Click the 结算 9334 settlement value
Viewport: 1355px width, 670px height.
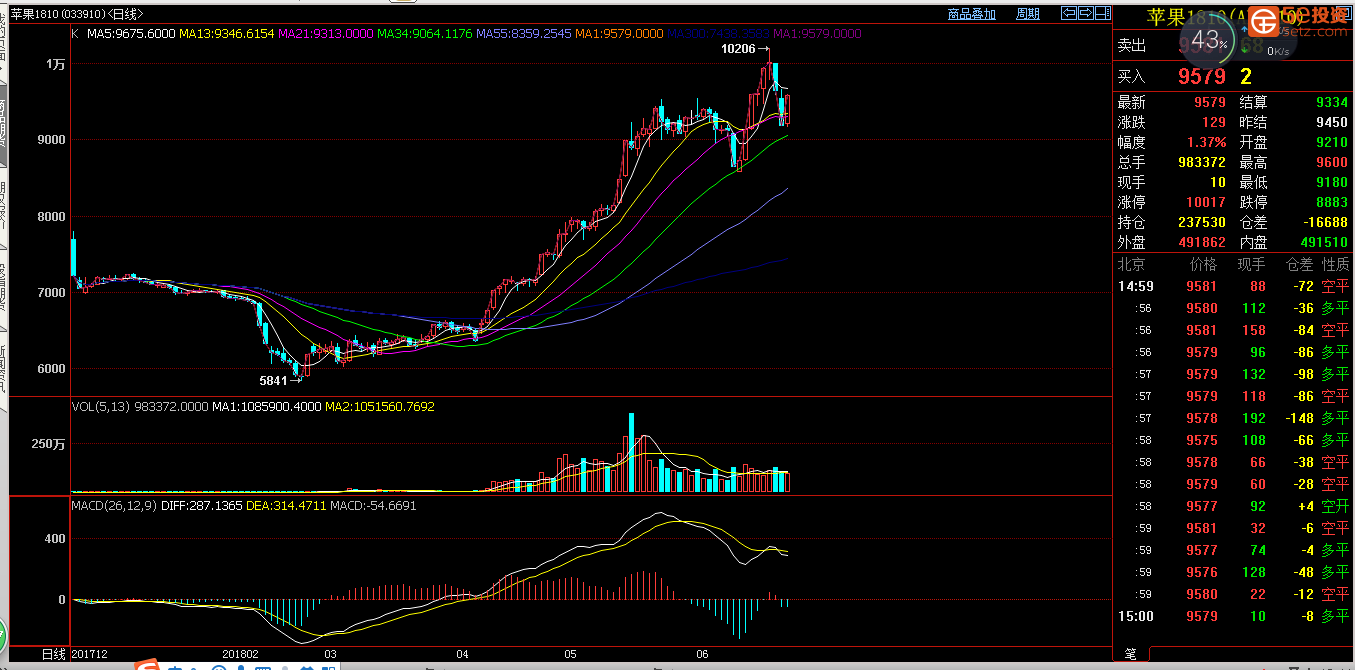coord(1331,102)
